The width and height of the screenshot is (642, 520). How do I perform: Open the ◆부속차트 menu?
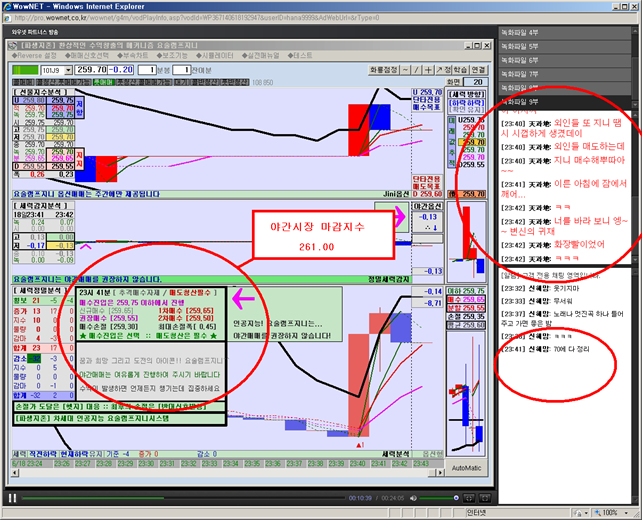coord(133,55)
